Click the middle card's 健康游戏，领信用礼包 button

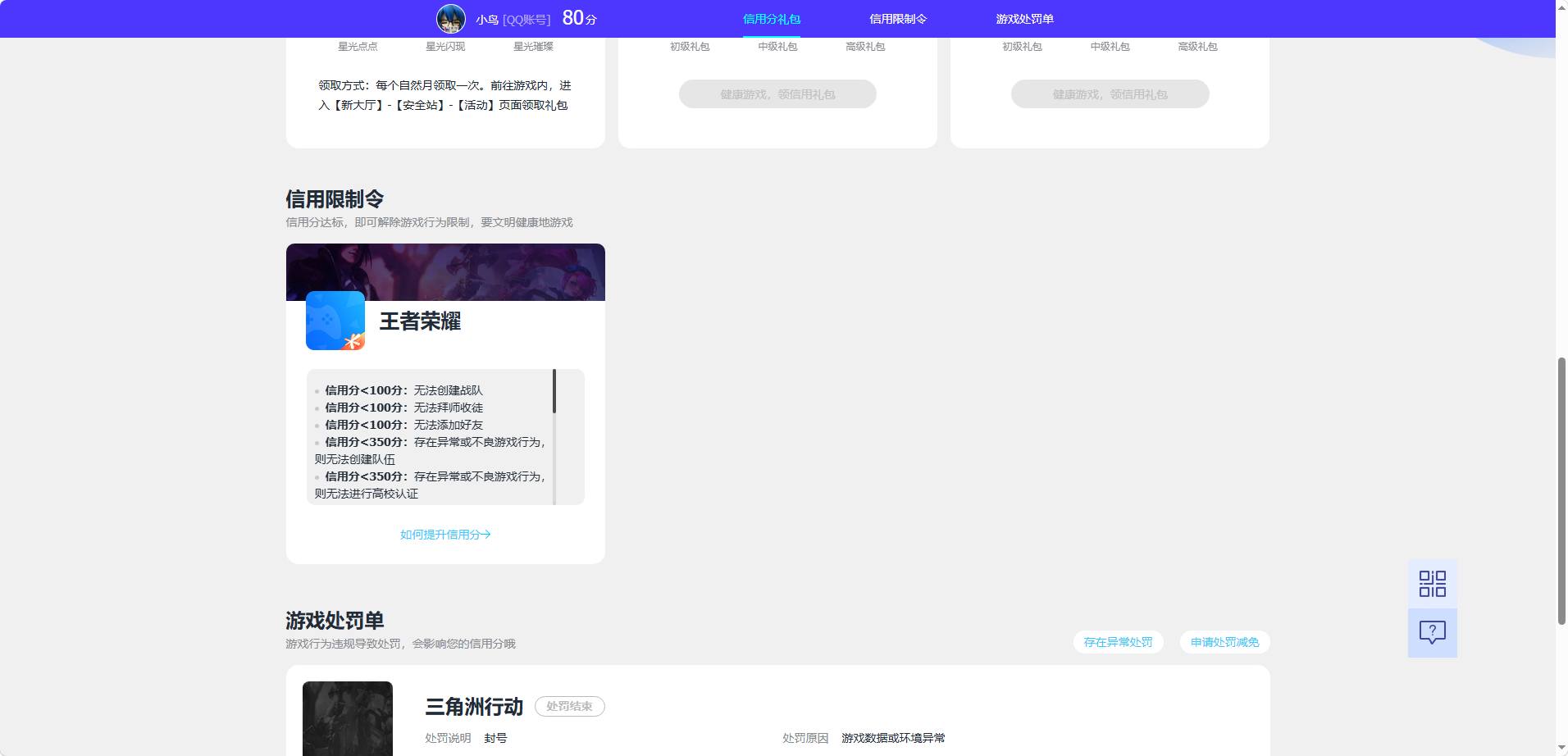(x=777, y=94)
